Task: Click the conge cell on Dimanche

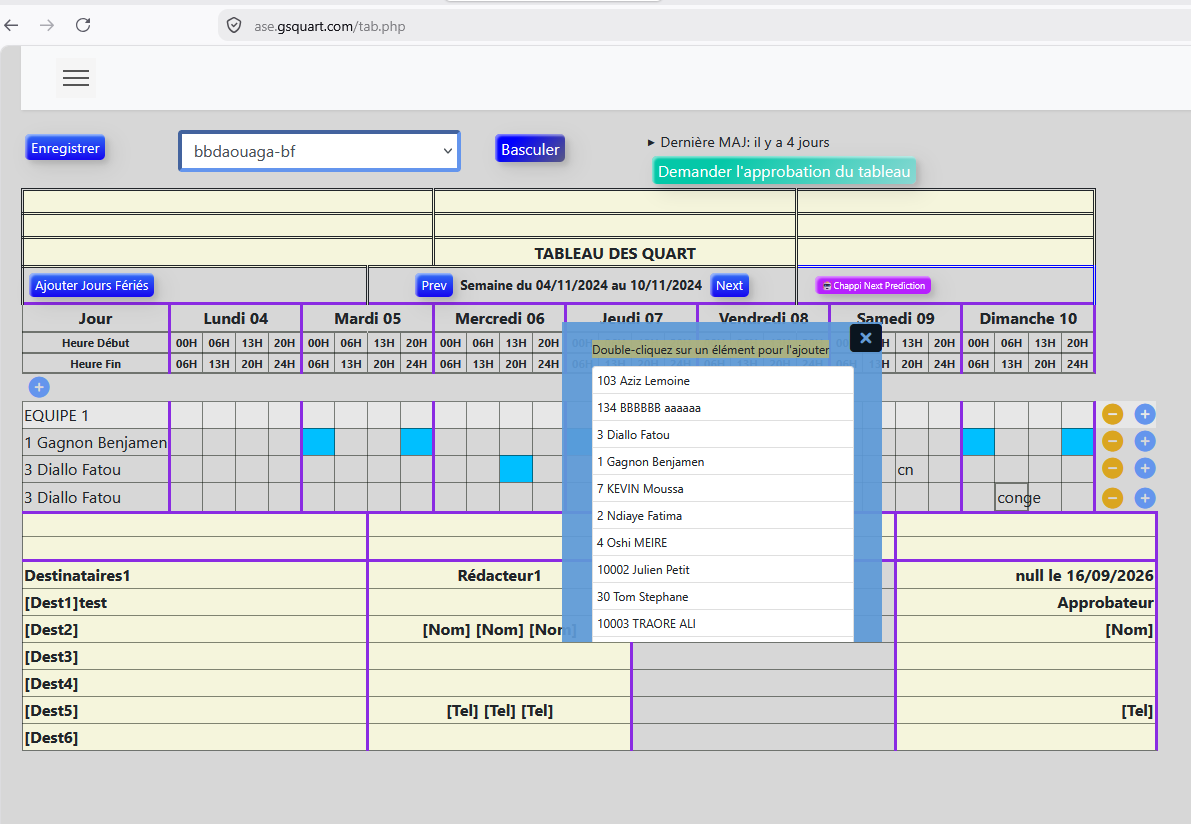Action: point(1011,498)
